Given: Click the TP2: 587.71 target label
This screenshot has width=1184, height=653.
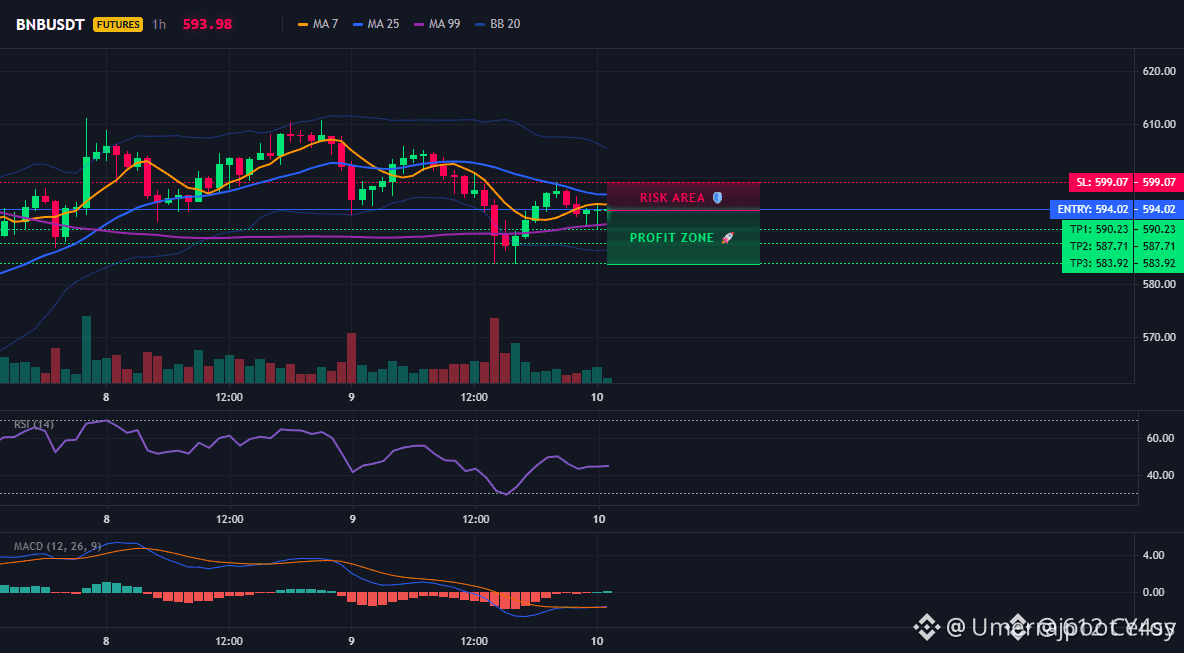Looking at the screenshot, I should [x=1098, y=246].
